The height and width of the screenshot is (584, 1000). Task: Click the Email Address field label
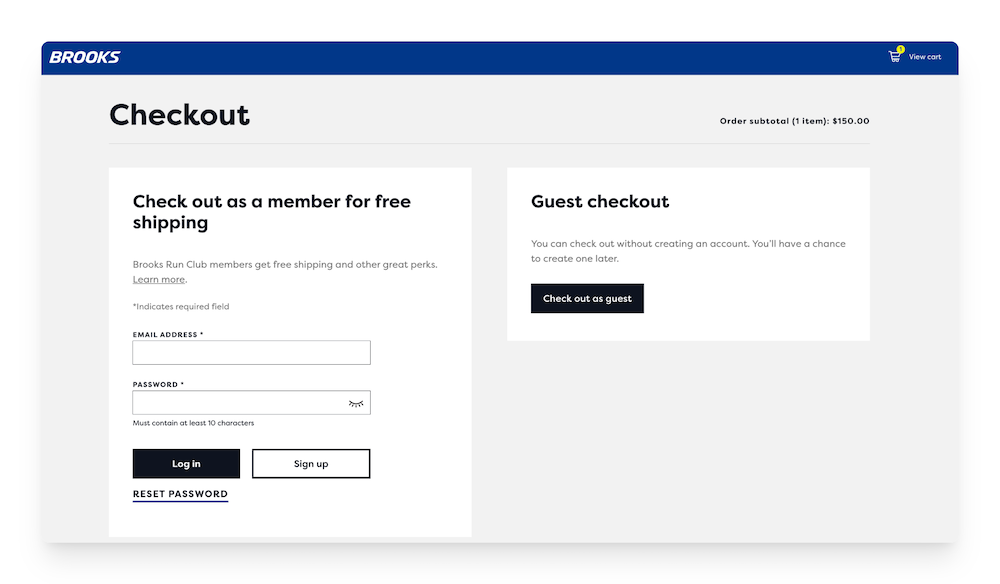[167, 335]
